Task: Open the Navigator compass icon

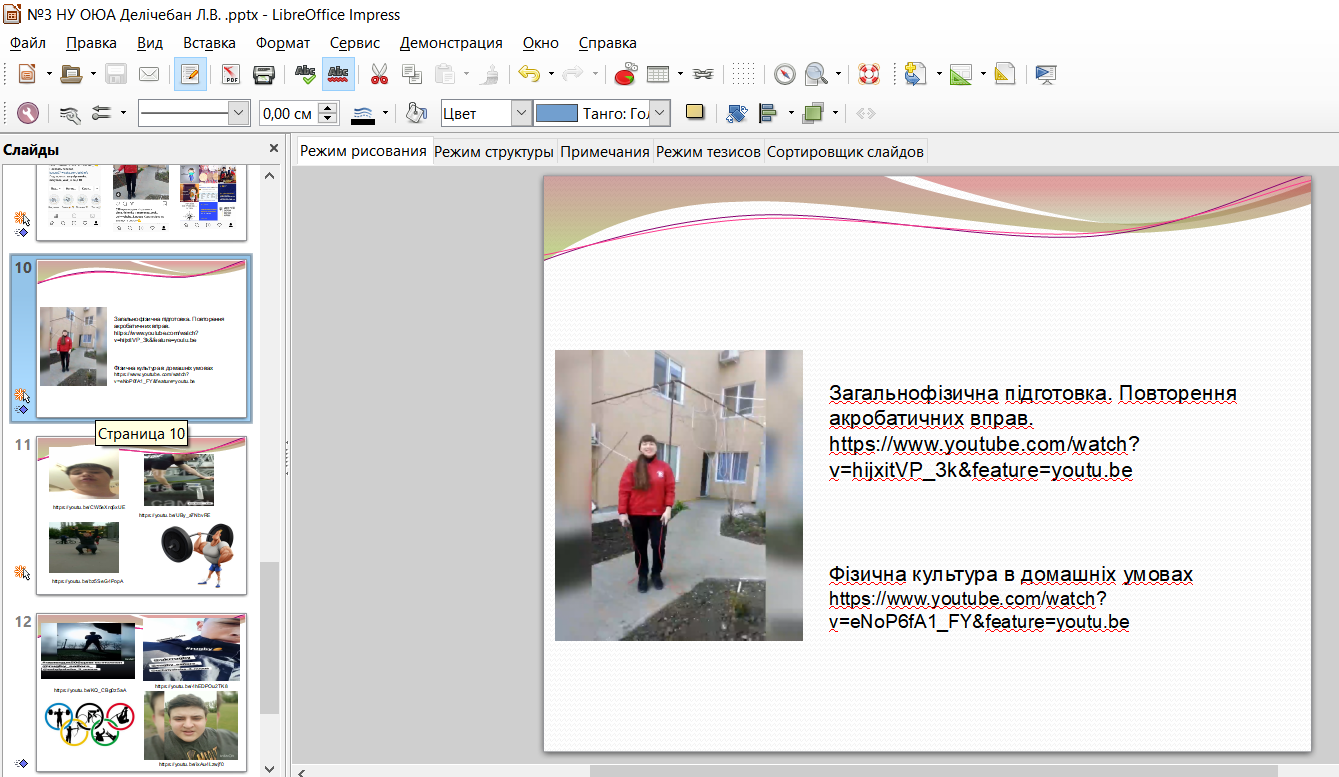Action: point(785,74)
